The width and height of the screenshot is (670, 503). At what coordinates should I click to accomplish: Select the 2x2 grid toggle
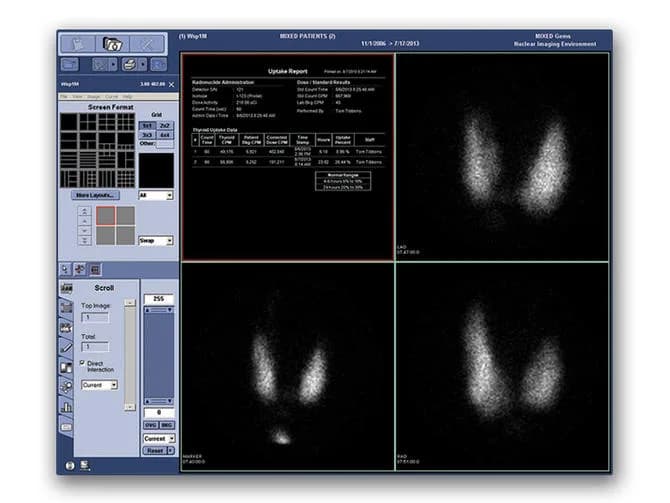click(x=165, y=126)
